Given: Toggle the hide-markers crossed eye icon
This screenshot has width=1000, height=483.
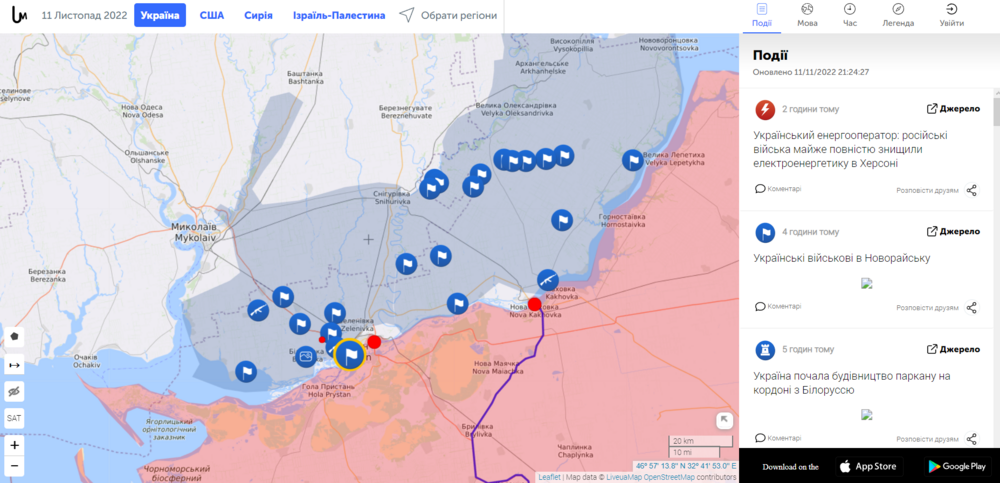Looking at the screenshot, I should tap(14, 391).
